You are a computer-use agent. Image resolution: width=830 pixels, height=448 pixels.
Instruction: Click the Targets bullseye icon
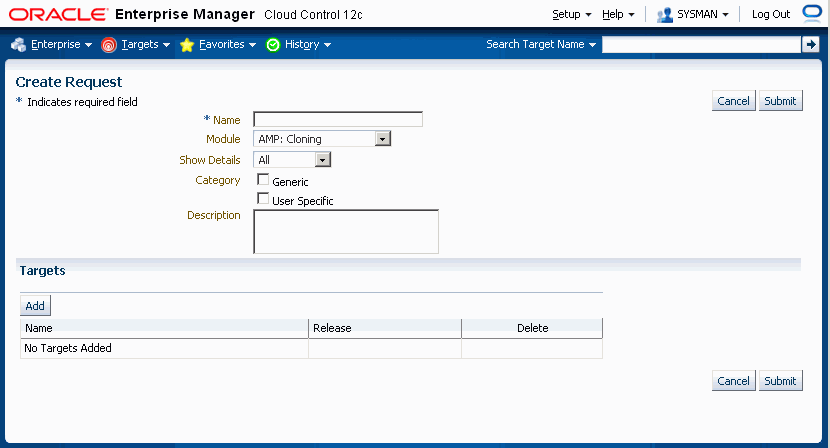click(109, 45)
